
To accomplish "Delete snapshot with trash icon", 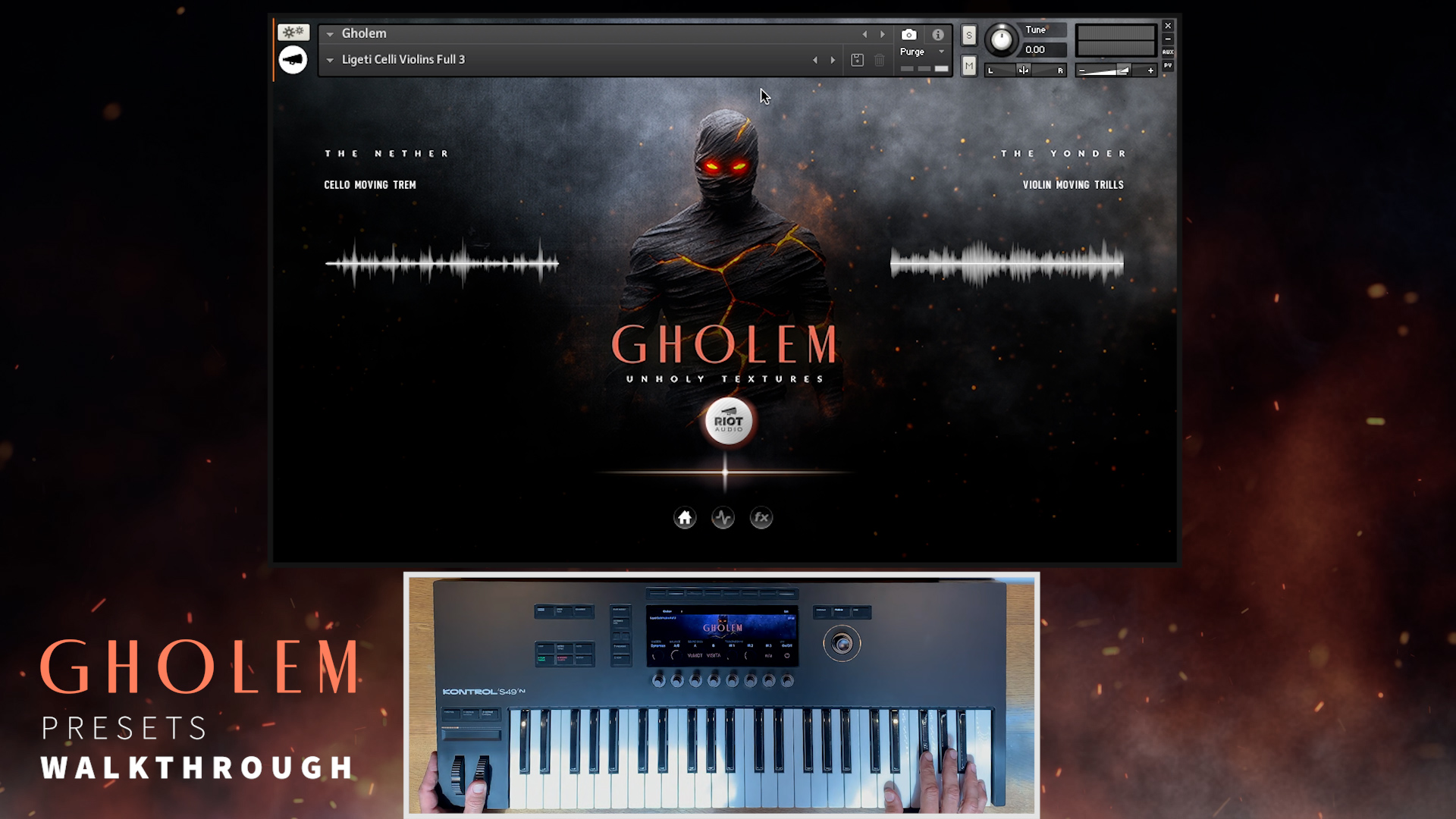I will (879, 60).
